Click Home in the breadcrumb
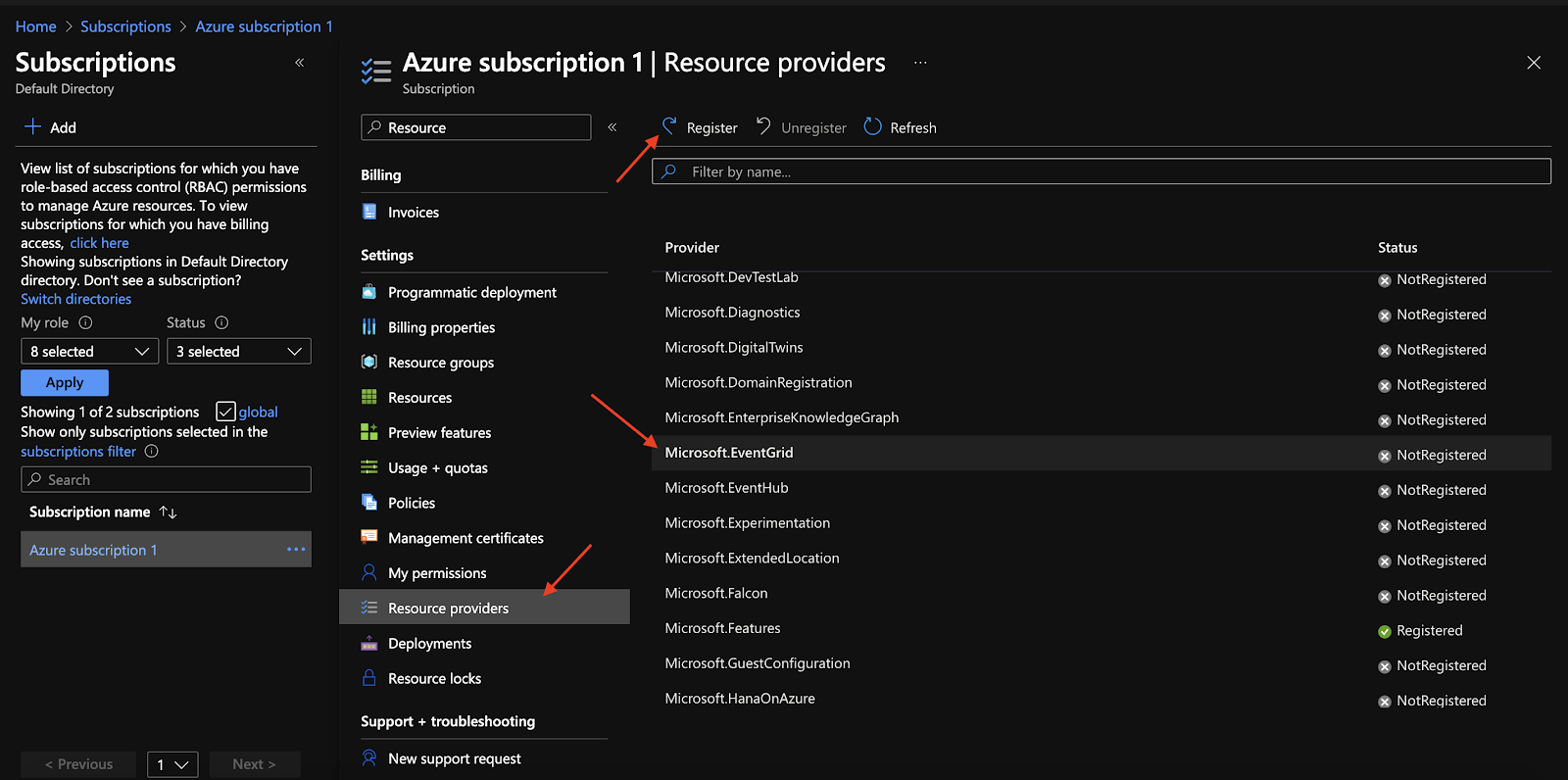 click(x=36, y=26)
